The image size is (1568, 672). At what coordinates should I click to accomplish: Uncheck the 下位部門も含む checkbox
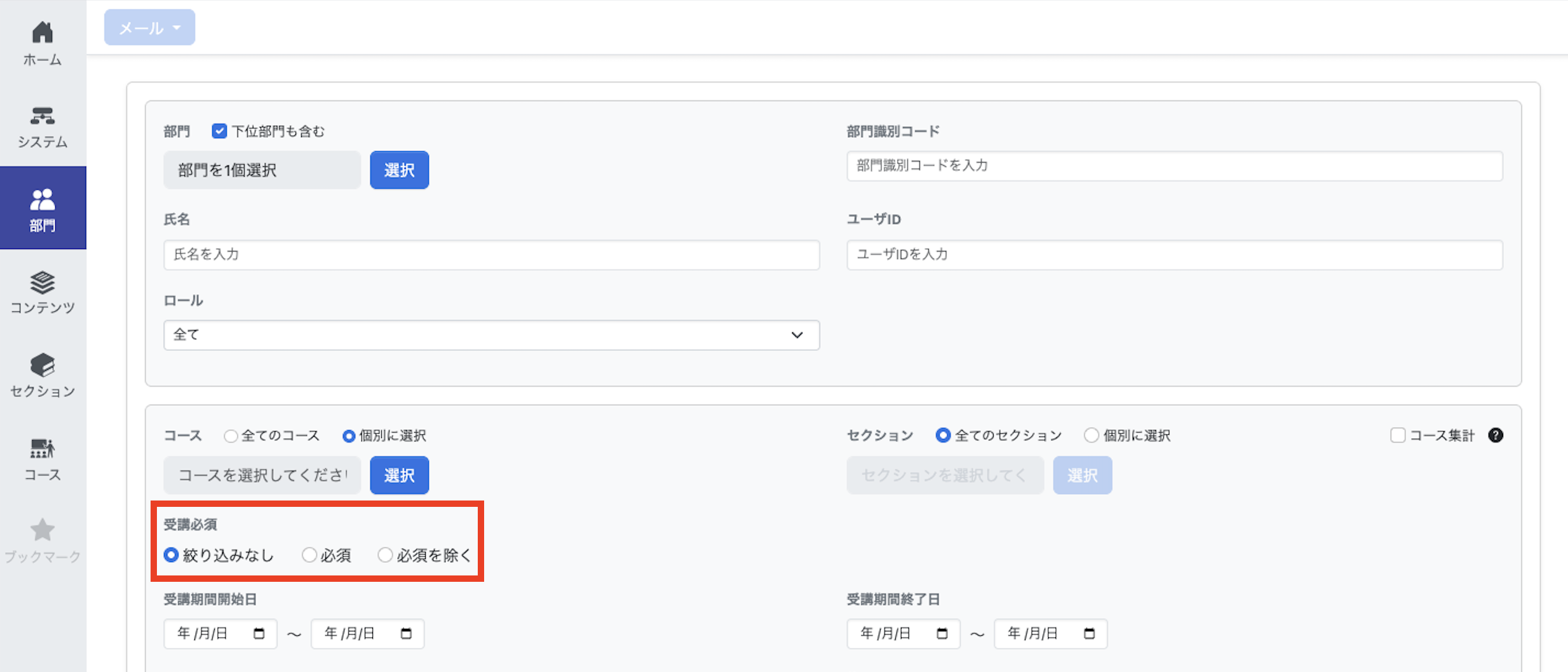tap(219, 131)
